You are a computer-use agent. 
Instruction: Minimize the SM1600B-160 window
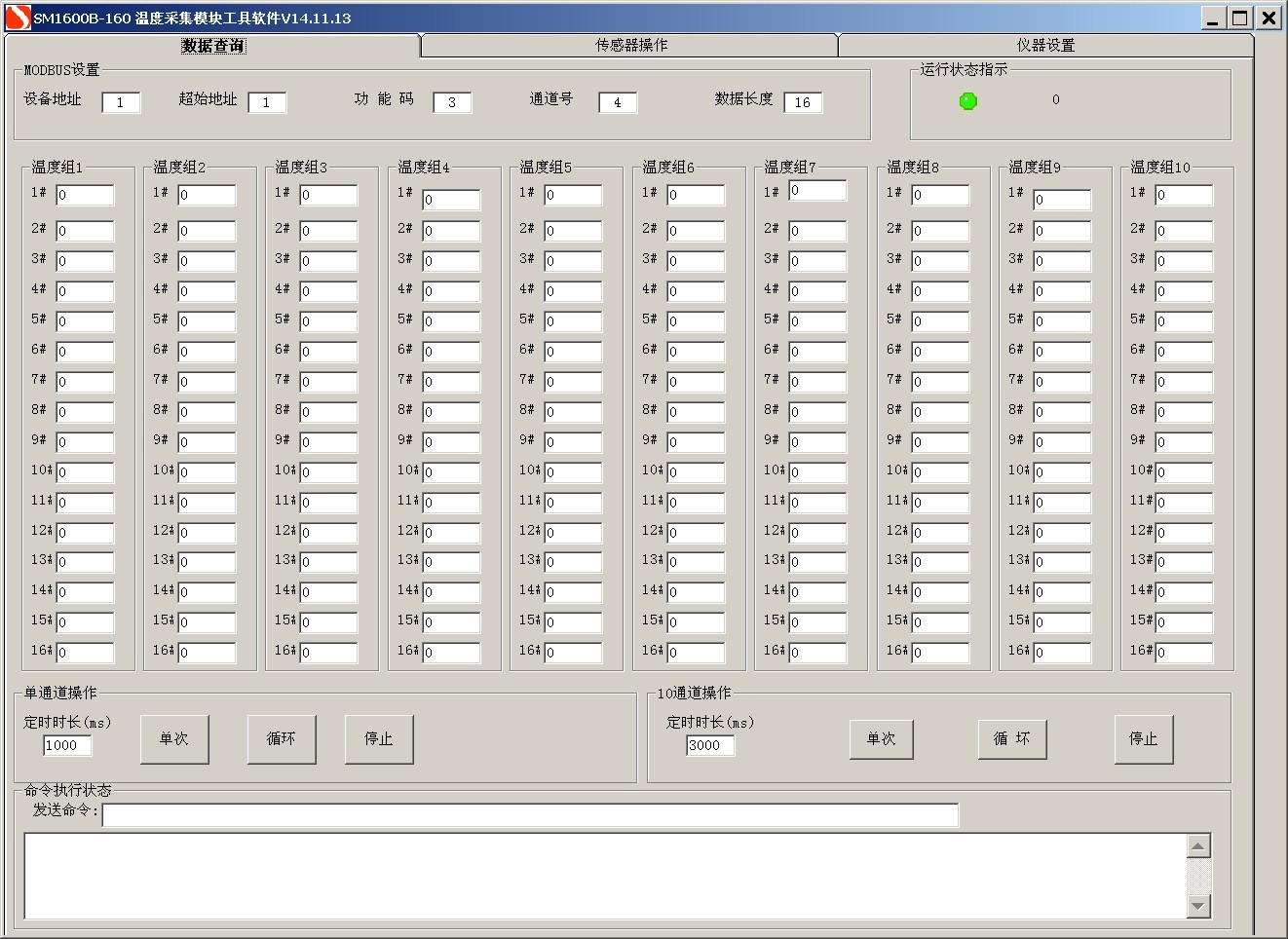(x=1213, y=19)
